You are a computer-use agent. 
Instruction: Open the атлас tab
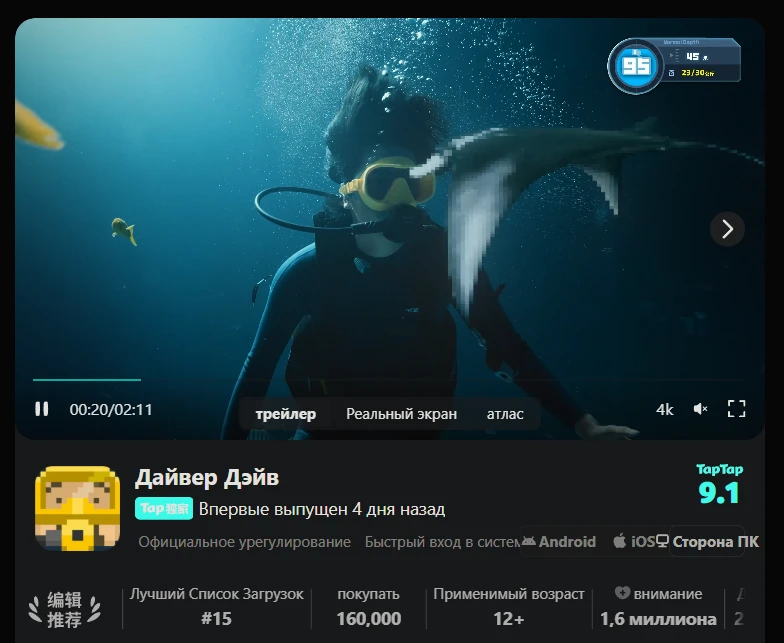pyautogui.click(x=505, y=414)
